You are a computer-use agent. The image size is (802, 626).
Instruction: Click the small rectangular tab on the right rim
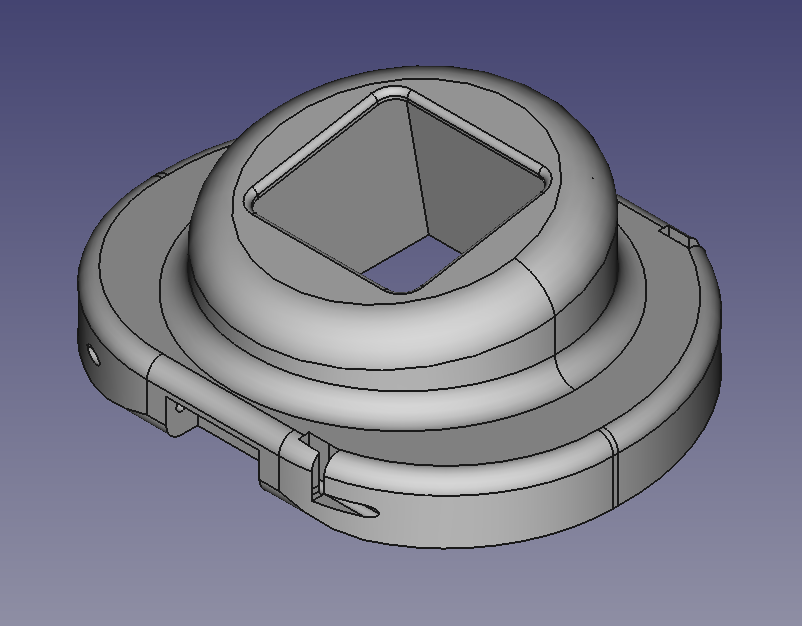point(679,237)
